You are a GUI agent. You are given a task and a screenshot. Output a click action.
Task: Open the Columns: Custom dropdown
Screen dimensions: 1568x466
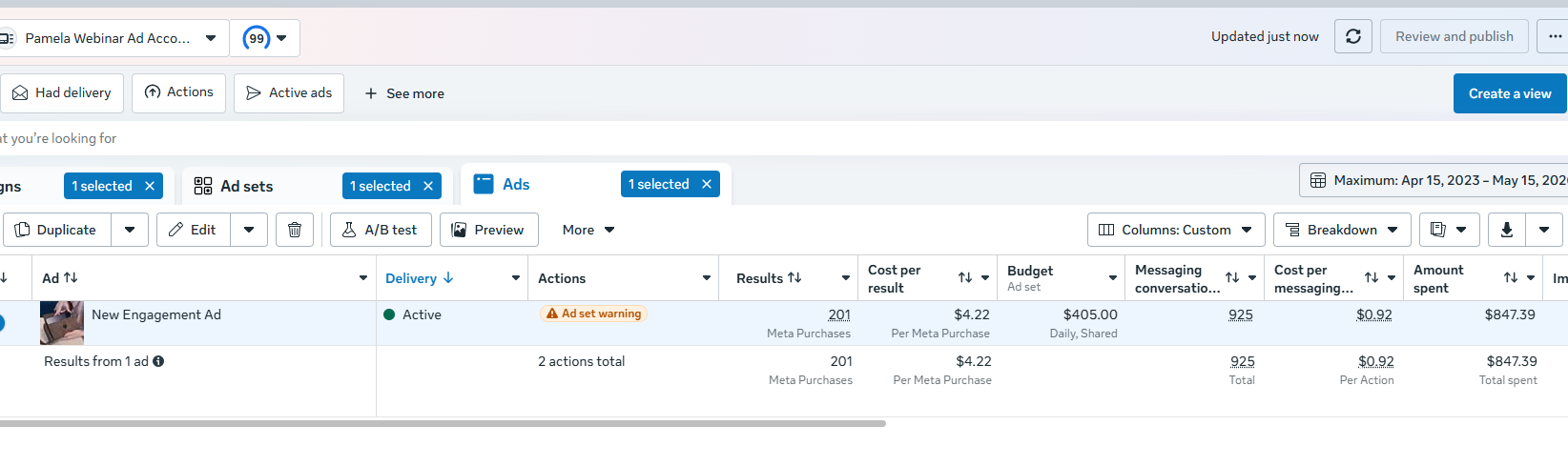point(1176,230)
